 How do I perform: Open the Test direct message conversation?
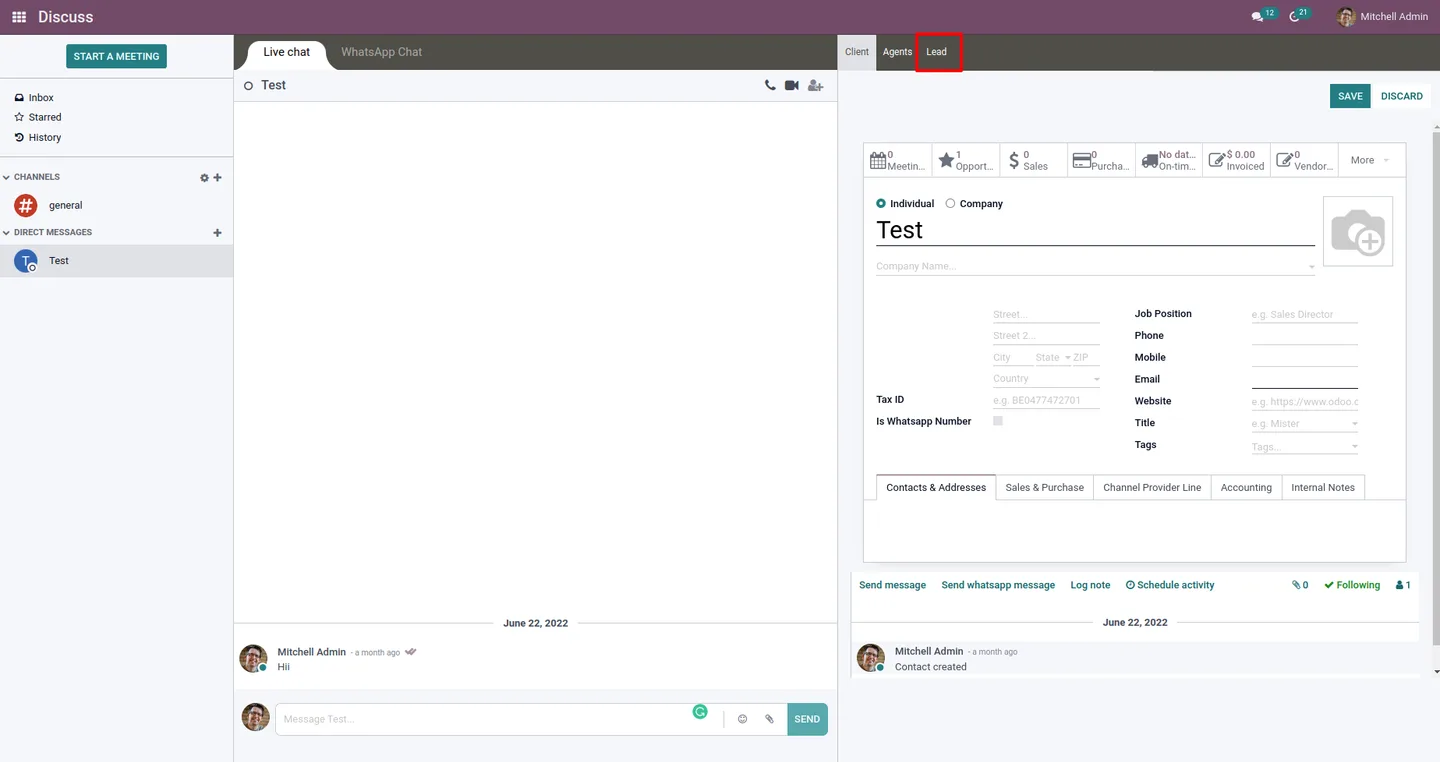116,261
